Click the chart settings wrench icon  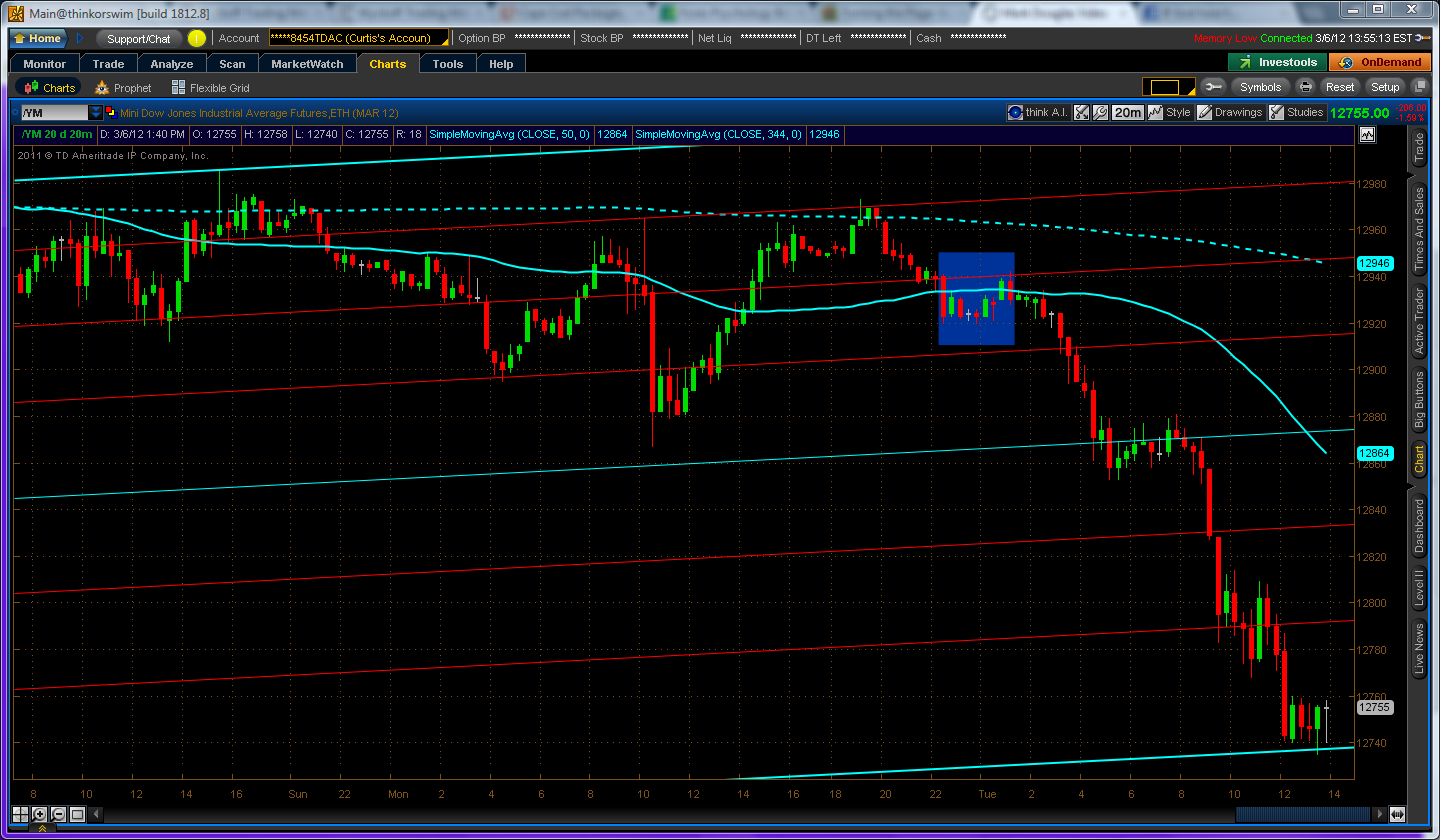(1100, 113)
